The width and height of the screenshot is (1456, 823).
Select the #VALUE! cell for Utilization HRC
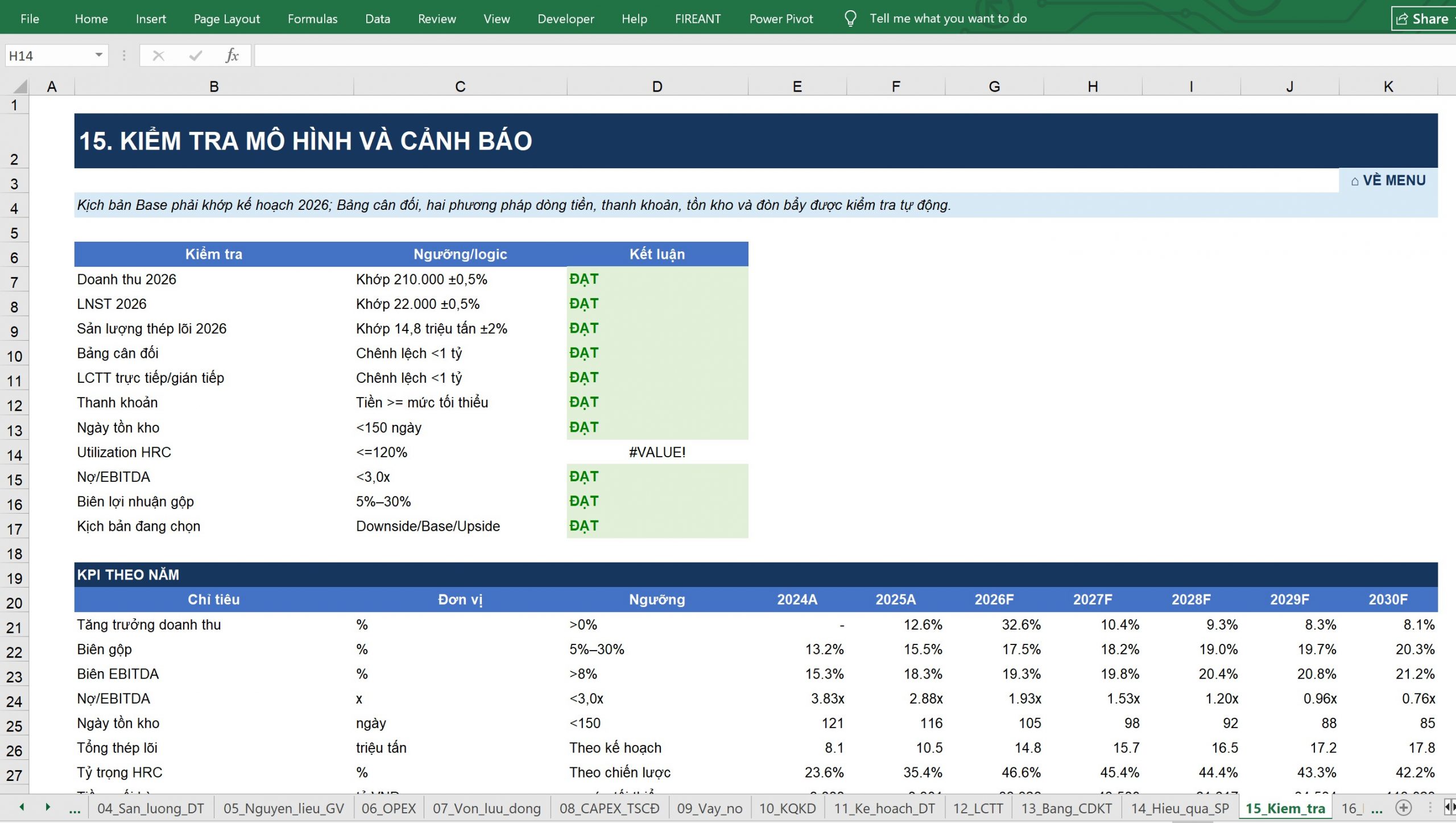coord(657,452)
